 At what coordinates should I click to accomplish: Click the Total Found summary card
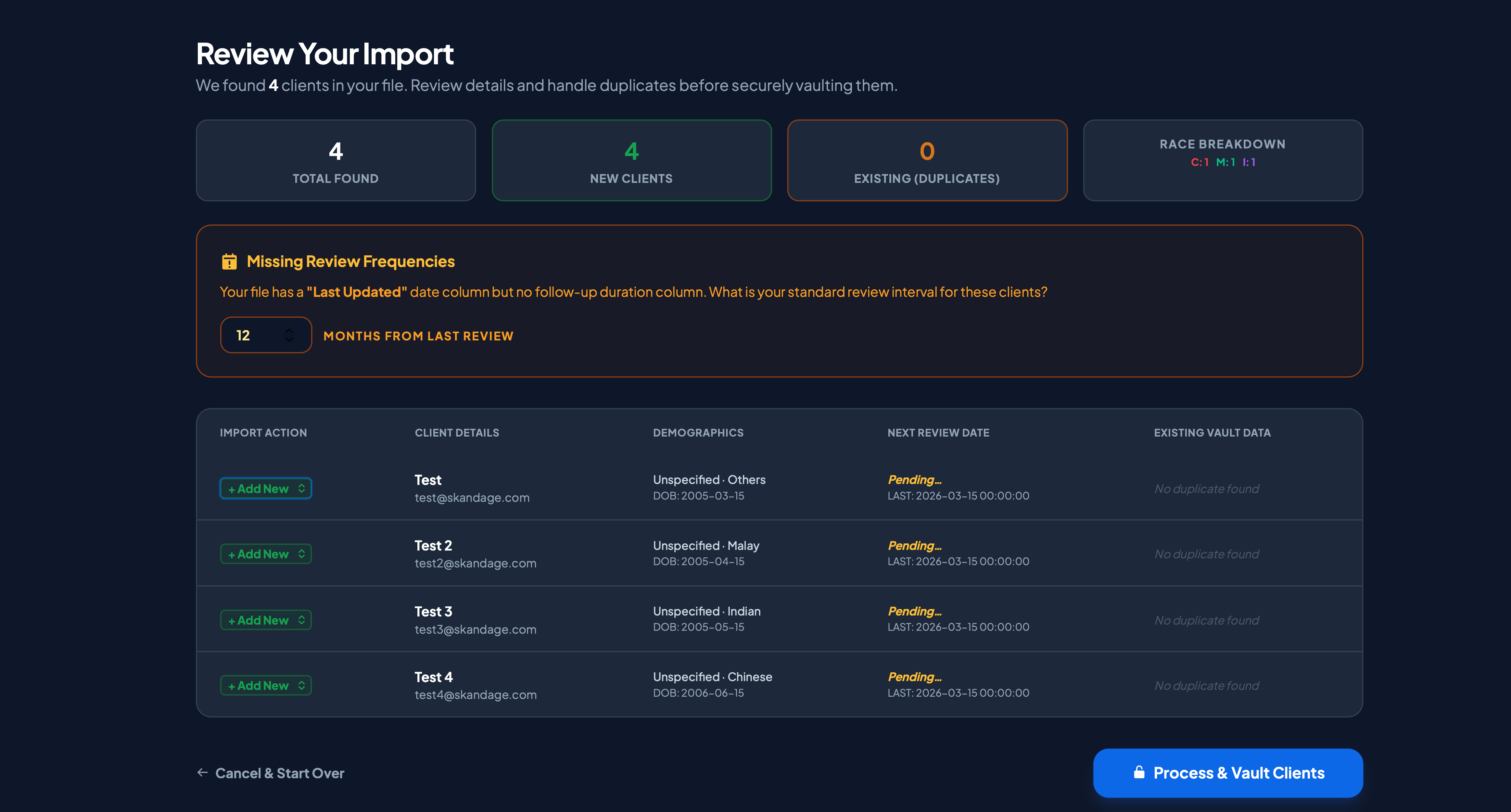(x=336, y=160)
